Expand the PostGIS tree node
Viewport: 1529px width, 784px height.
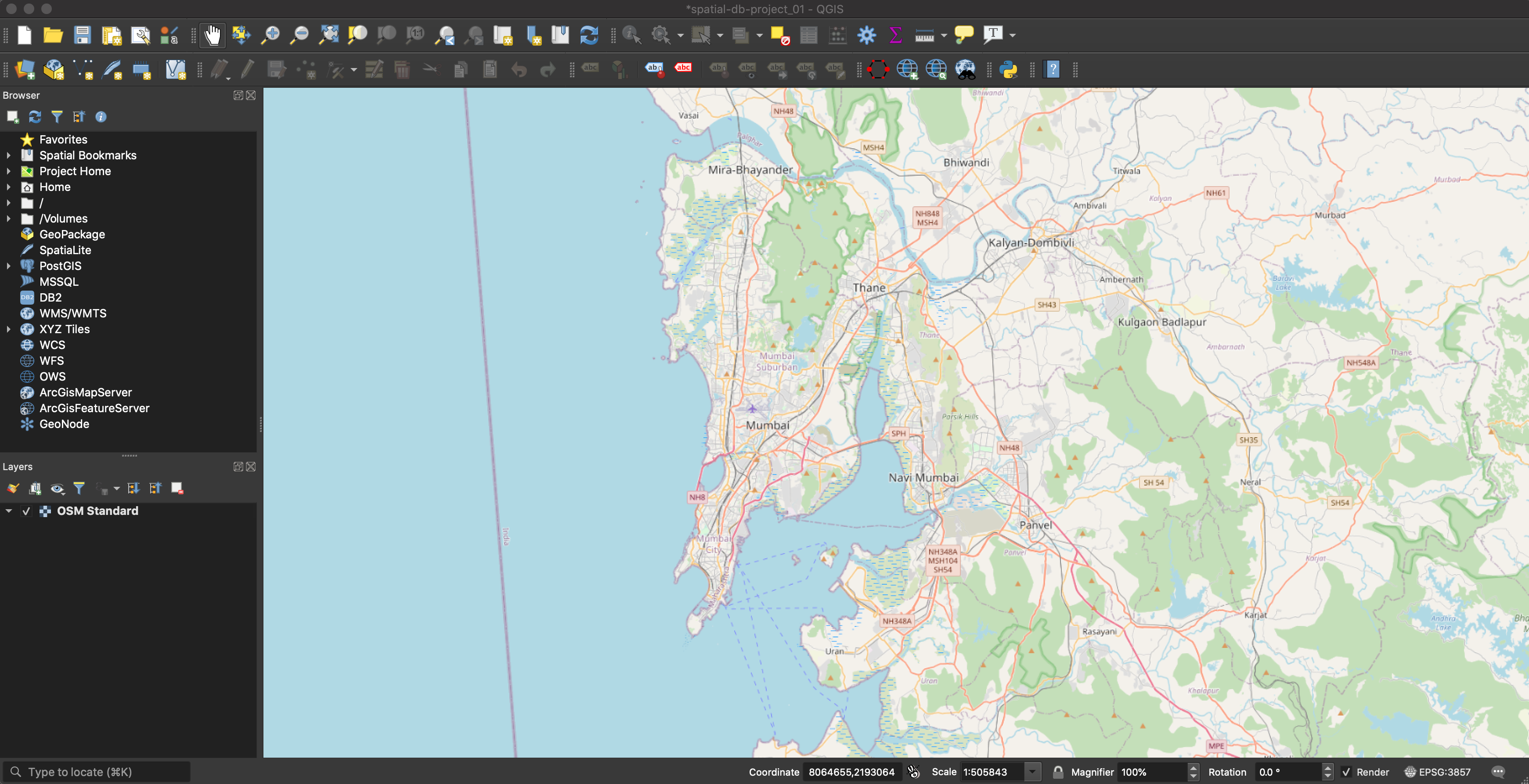[x=8, y=266]
